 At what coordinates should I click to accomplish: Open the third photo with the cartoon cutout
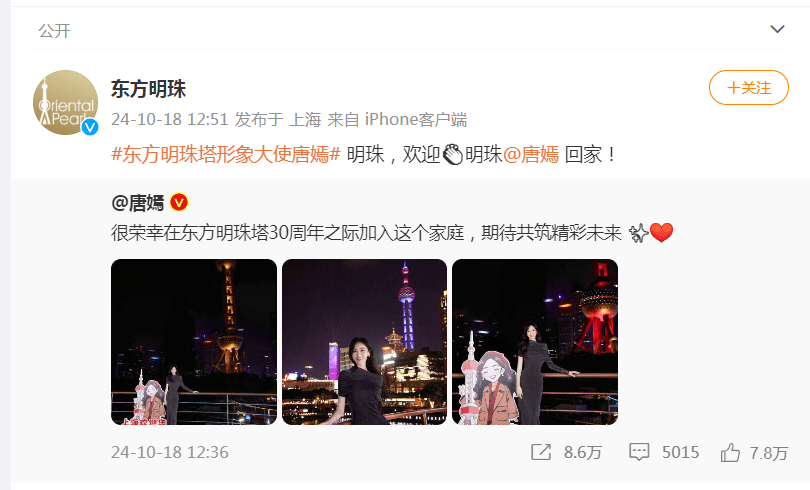(535, 342)
